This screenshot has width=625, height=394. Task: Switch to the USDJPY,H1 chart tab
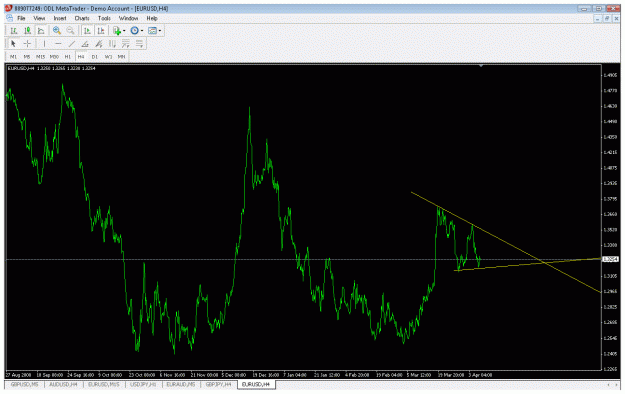pos(143,384)
